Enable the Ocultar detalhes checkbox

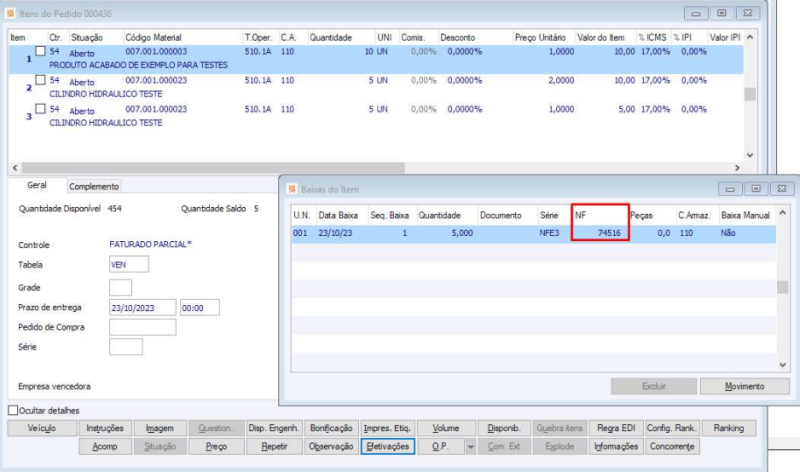click(13, 410)
